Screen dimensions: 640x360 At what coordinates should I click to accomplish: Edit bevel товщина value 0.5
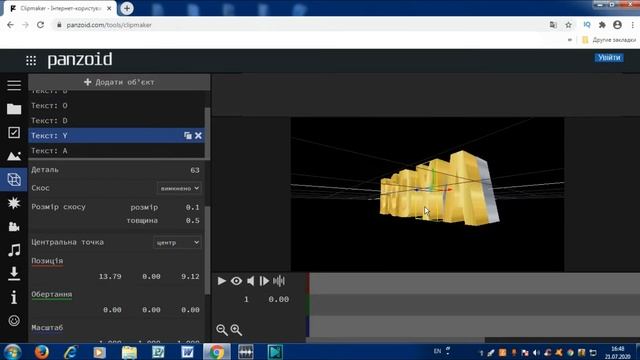point(192,221)
